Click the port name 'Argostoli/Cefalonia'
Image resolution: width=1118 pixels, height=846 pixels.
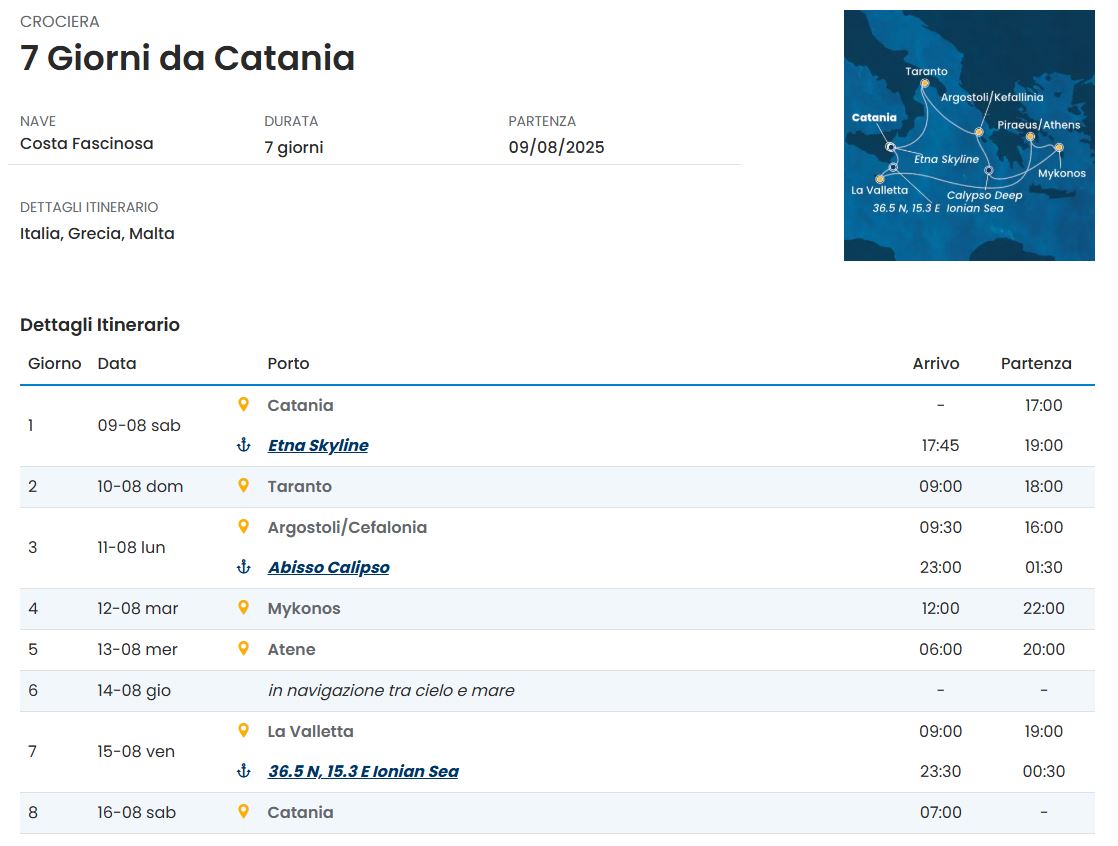coord(347,527)
